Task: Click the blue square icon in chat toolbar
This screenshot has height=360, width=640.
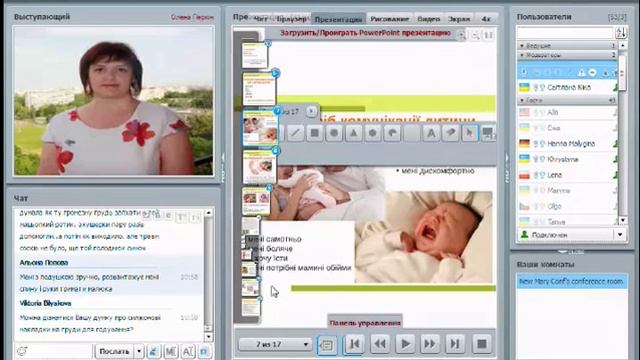Action: tap(205, 351)
